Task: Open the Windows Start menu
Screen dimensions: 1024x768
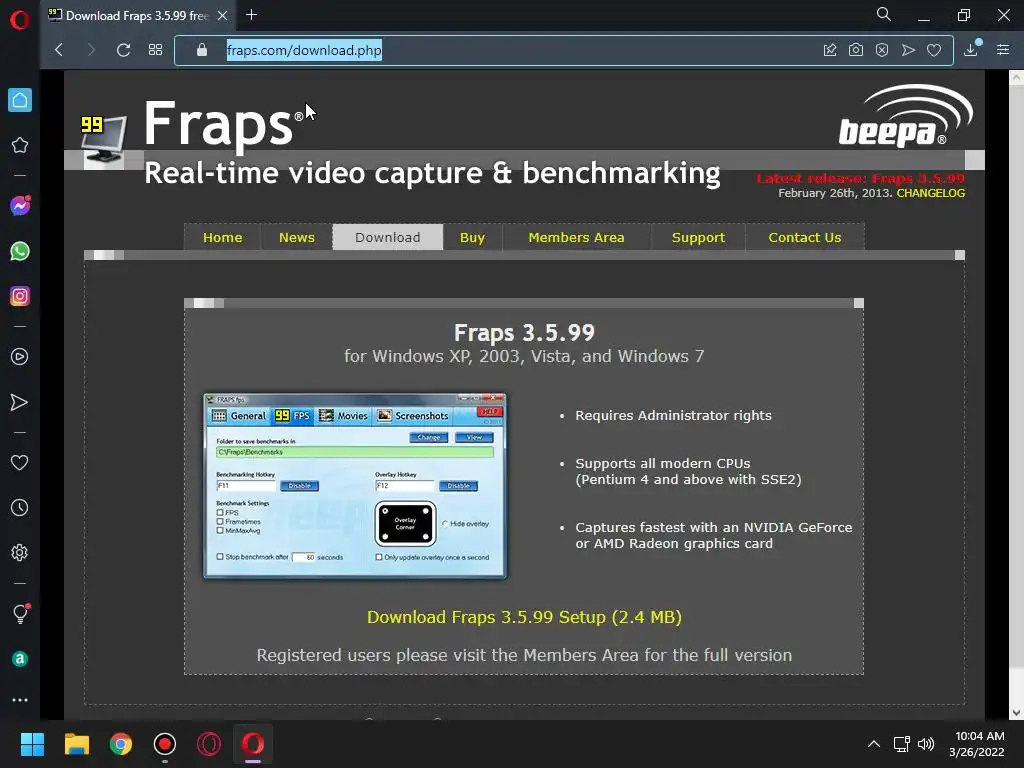Action: (x=32, y=744)
